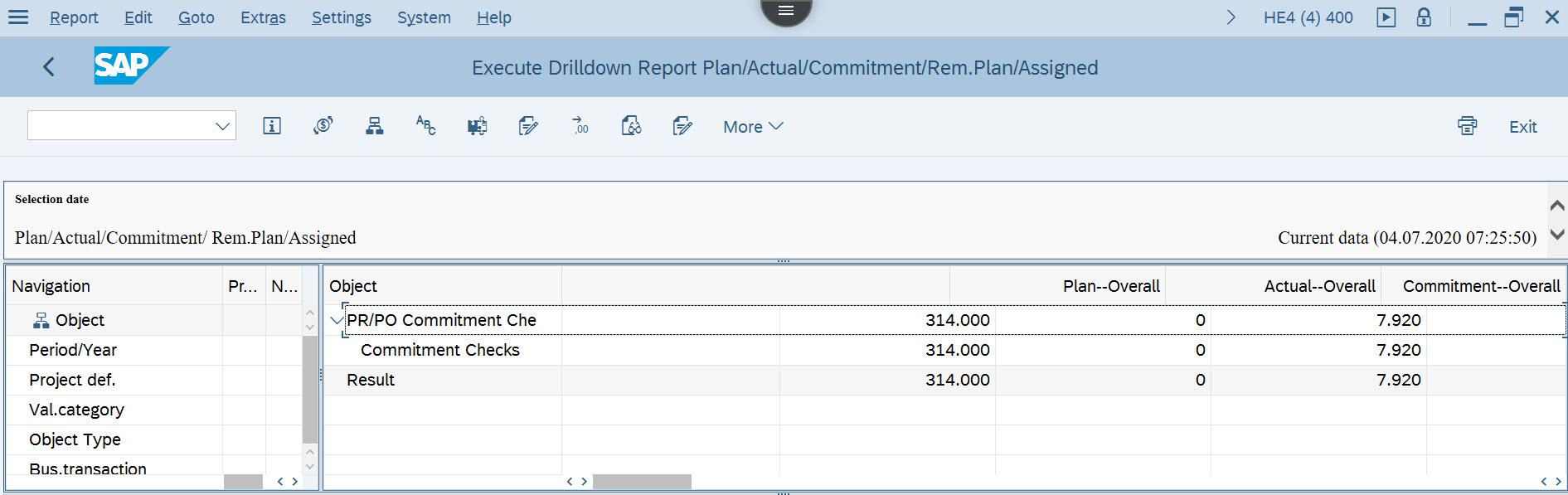Select Val.category in Navigation list

pyautogui.click(x=76, y=410)
